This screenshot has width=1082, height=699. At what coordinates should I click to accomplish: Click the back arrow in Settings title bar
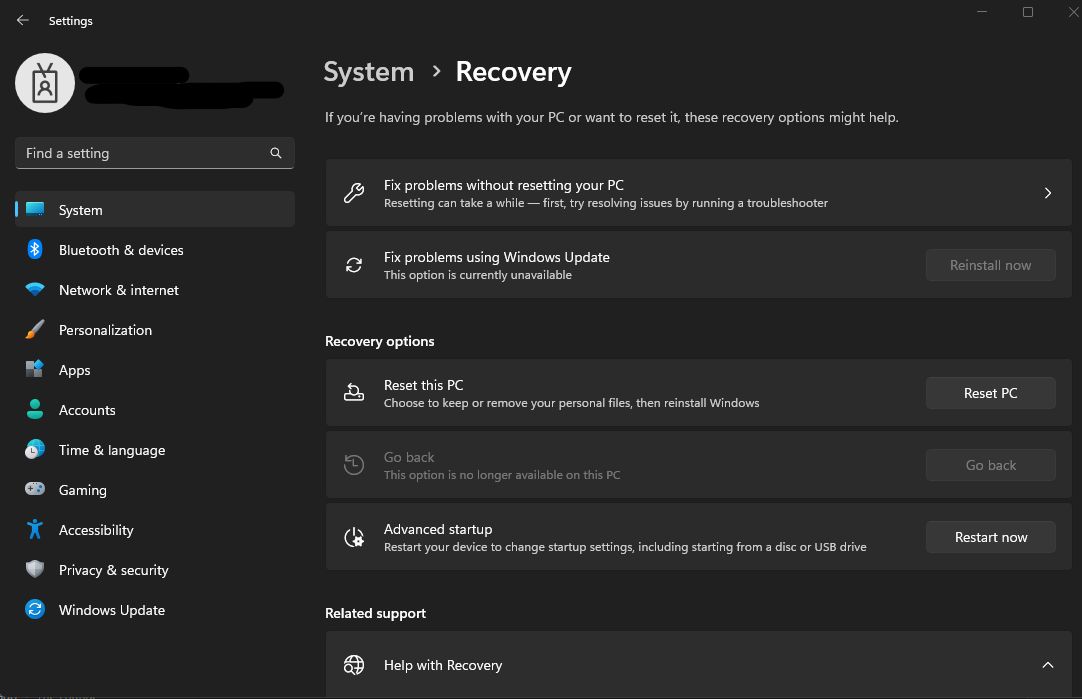[23, 20]
